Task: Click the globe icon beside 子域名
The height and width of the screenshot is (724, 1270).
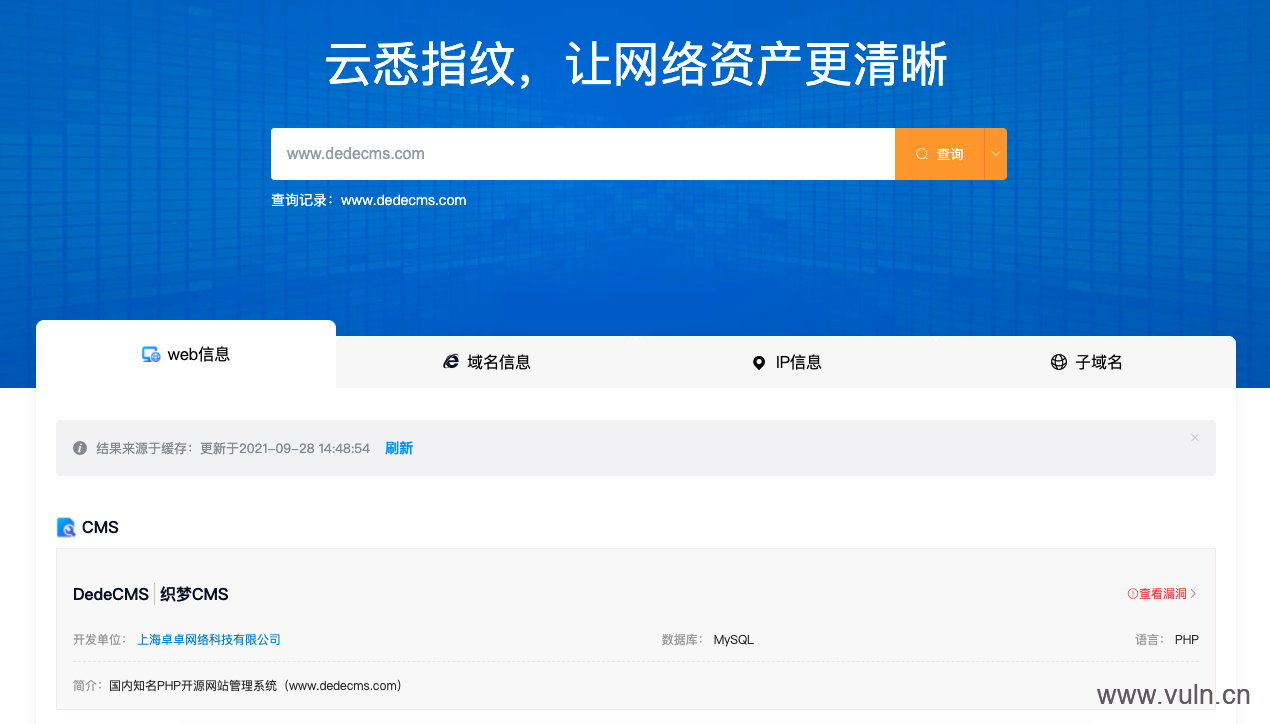Action: point(1059,362)
